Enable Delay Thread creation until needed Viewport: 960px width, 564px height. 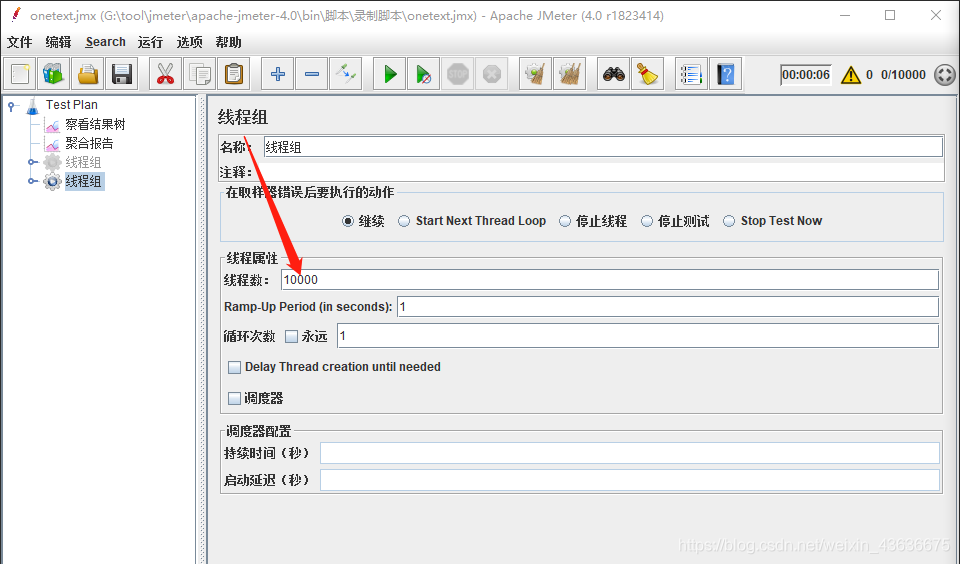tap(234, 367)
